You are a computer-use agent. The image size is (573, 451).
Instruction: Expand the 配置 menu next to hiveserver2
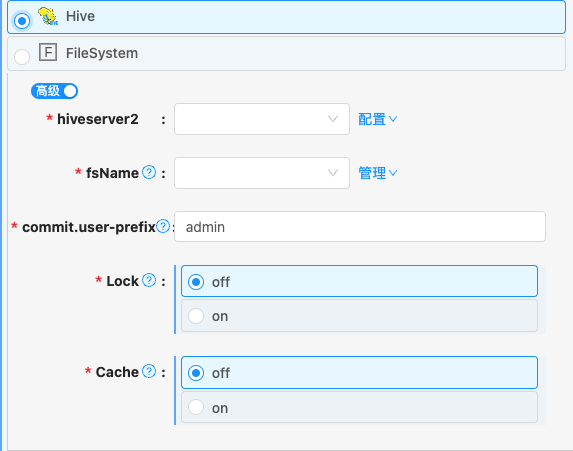point(377,119)
